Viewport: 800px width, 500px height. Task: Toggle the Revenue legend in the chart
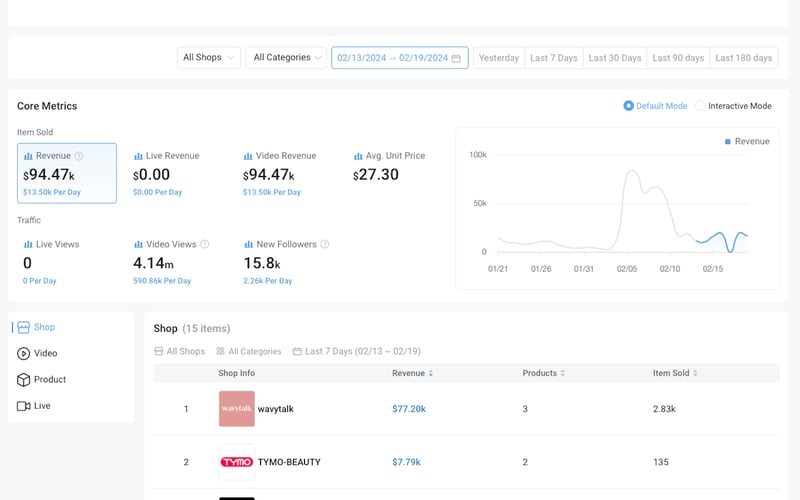(747, 141)
